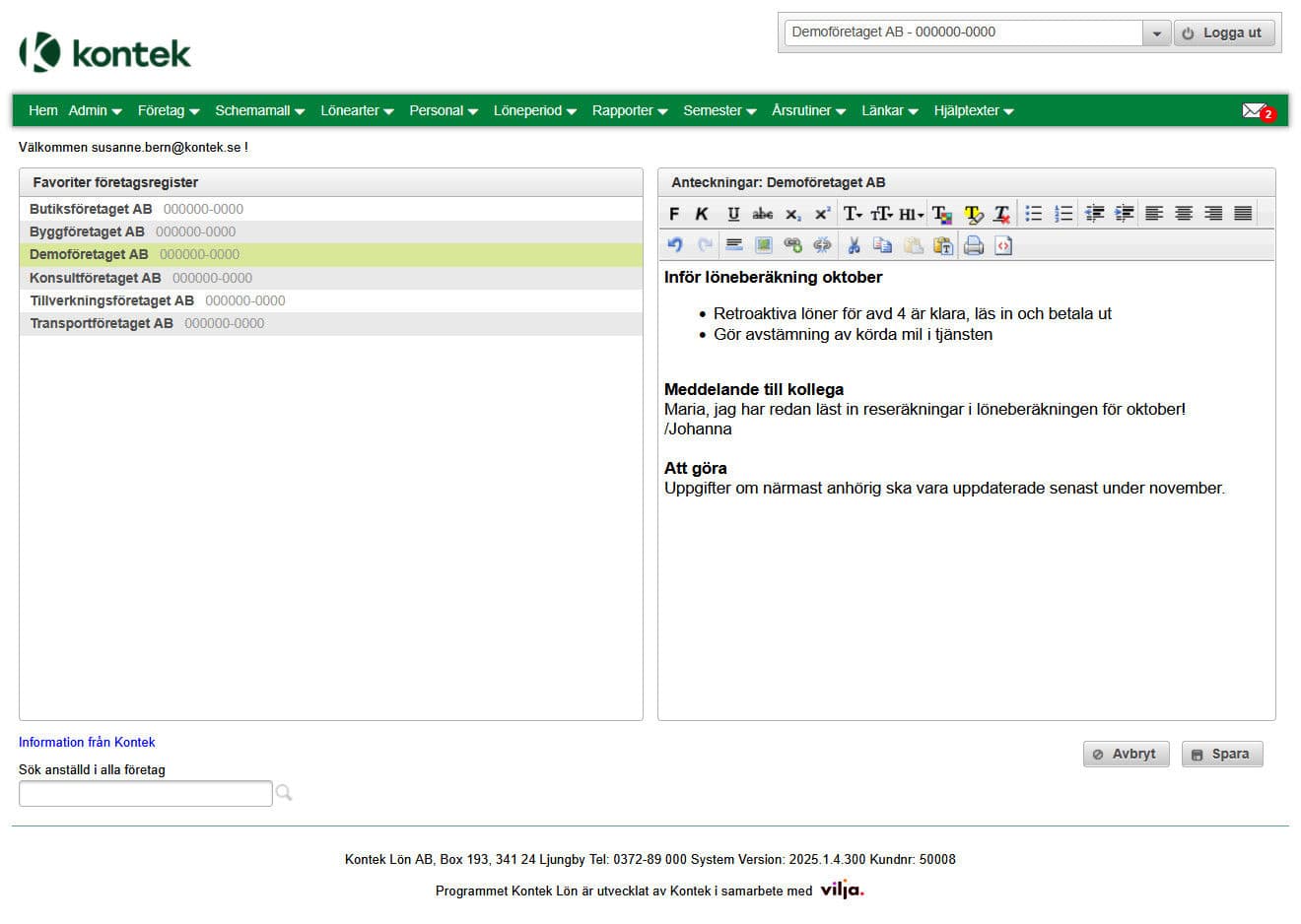Click the subscript icon
Viewport: 1301px width, 924px height.
coord(792,214)
